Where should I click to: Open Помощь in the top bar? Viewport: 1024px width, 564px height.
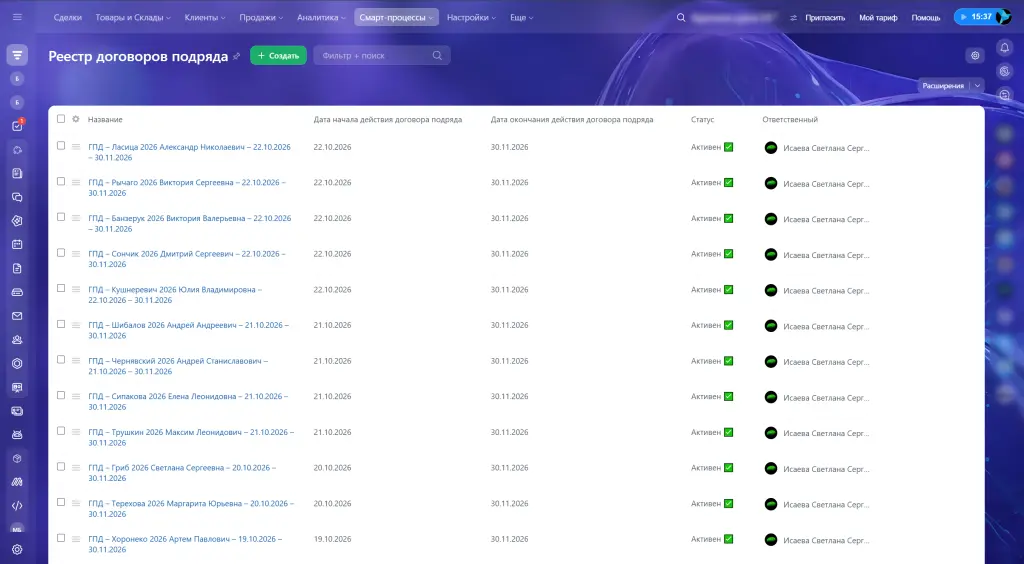point(925,18)
